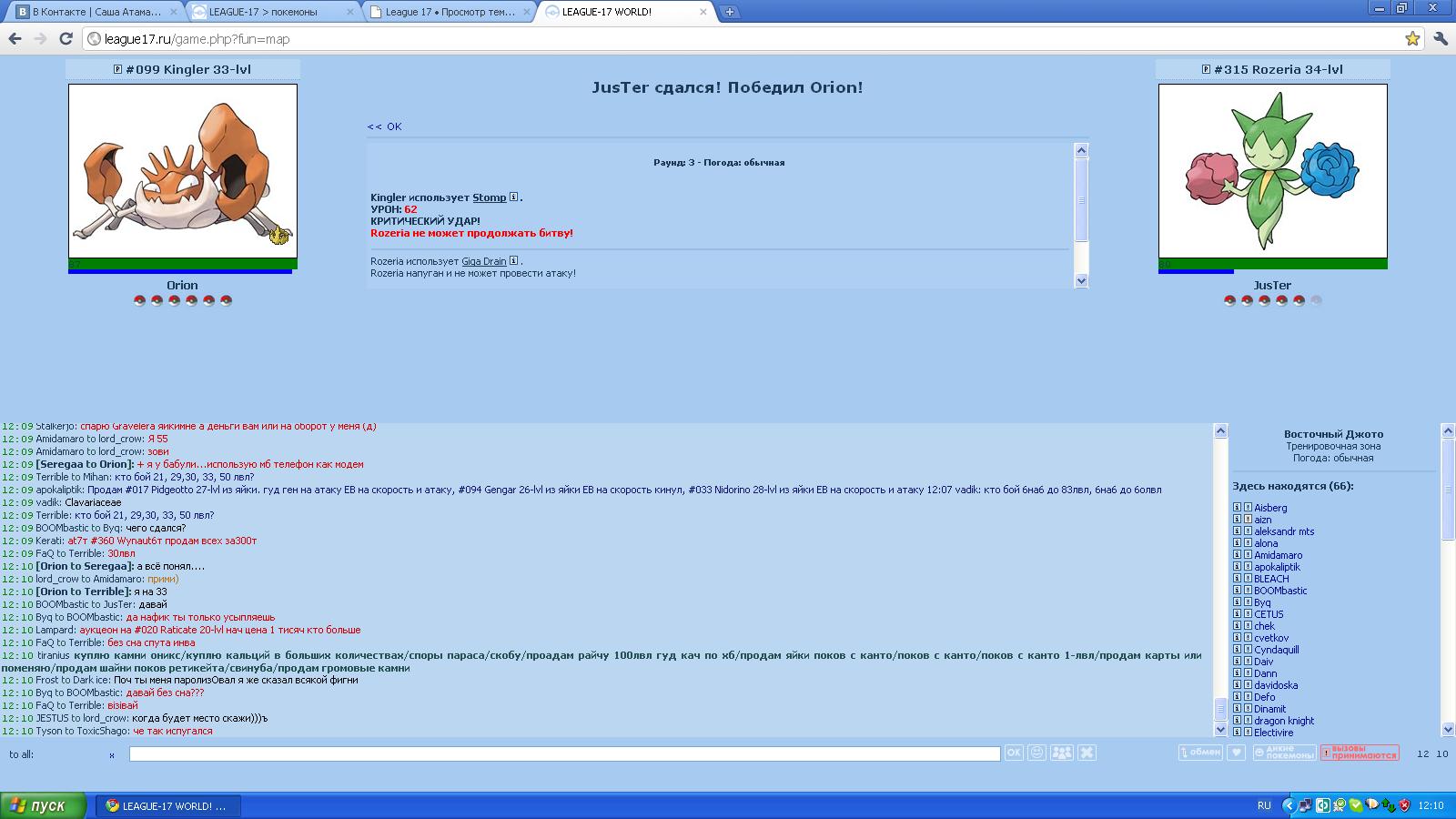Viewport: 1456px width, 819px height.
Task: Expand the hidden tray icons arrow
Action: [x=1289, y=805]
